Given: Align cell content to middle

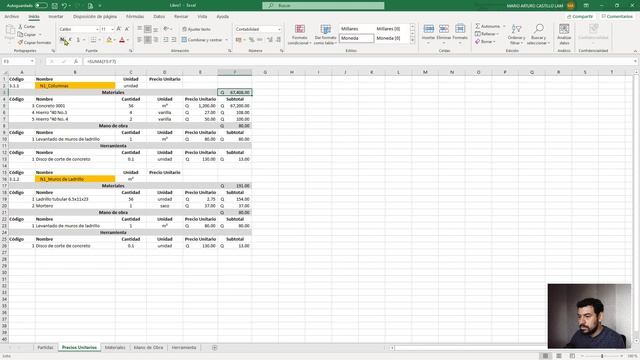Looking at the screenshot, I should coord(148,29).
